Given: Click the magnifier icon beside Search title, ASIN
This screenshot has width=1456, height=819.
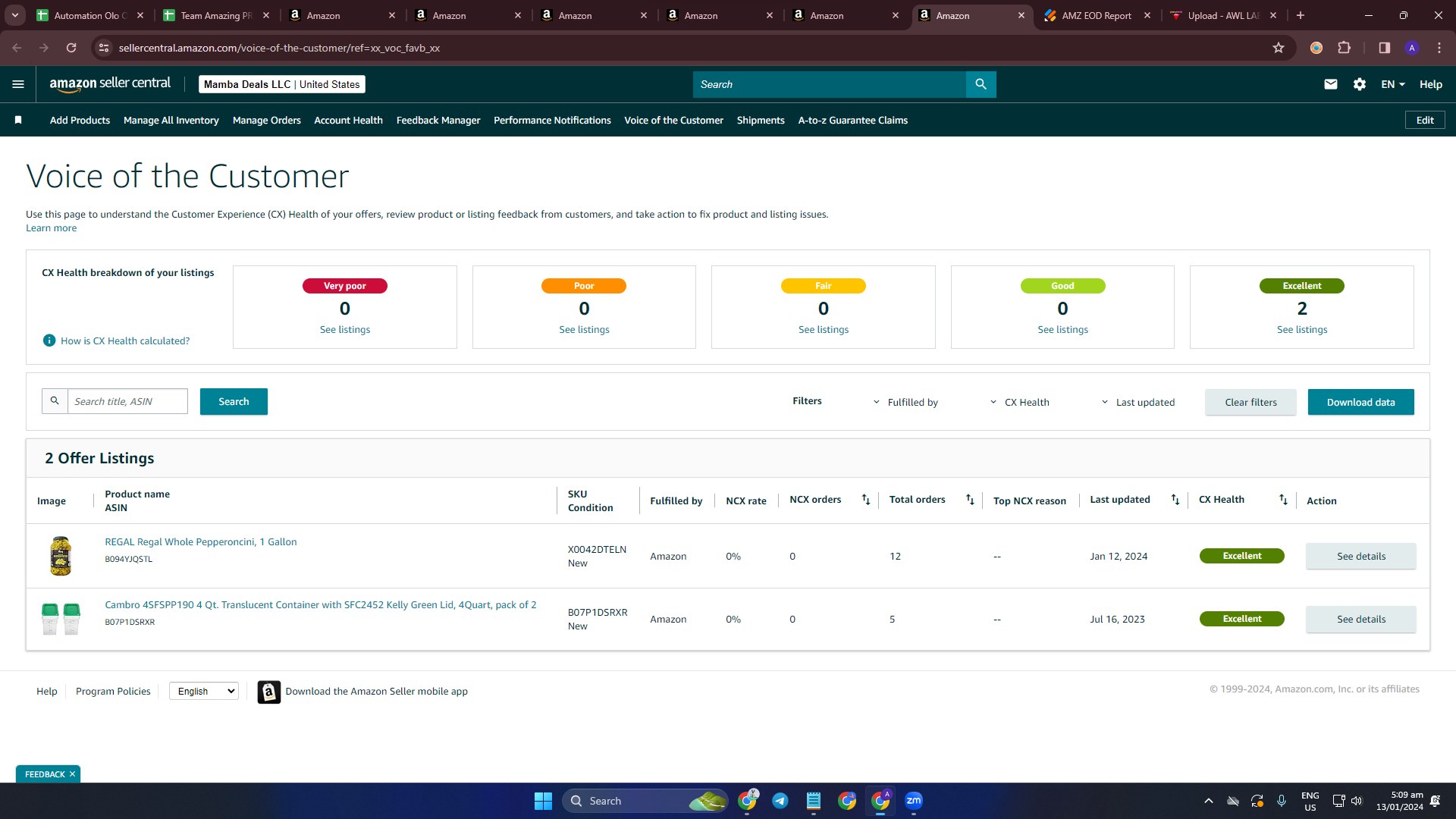Looking at the screenshot, I should coord(55,401).
